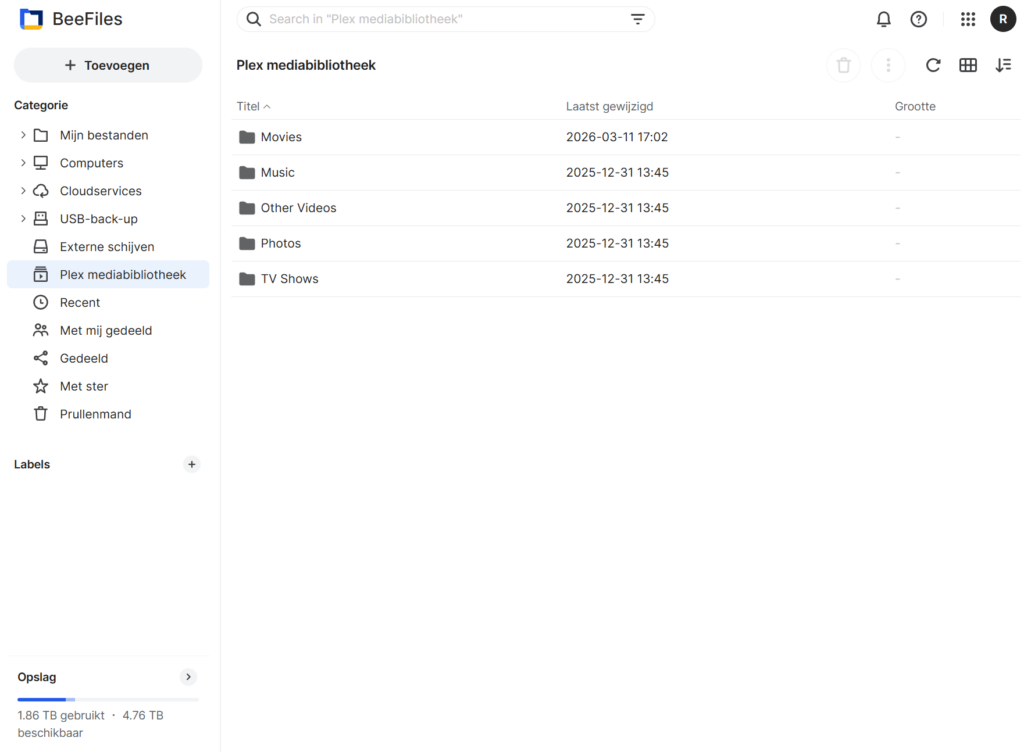Click the storage usage progress bar
The image size is (1024, 752).
click(107, 699)
